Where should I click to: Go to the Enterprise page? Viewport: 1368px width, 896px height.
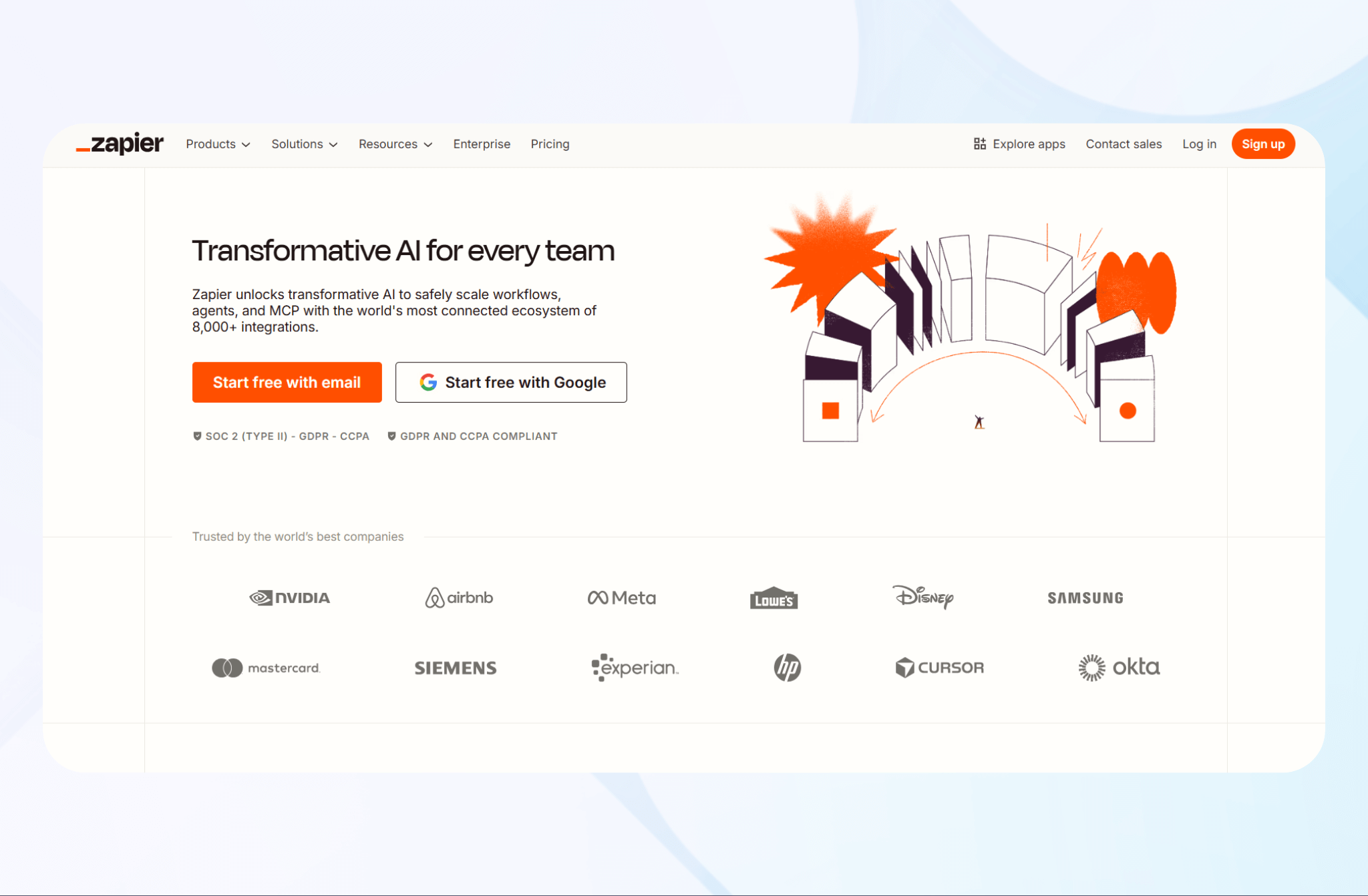(482, 144)
